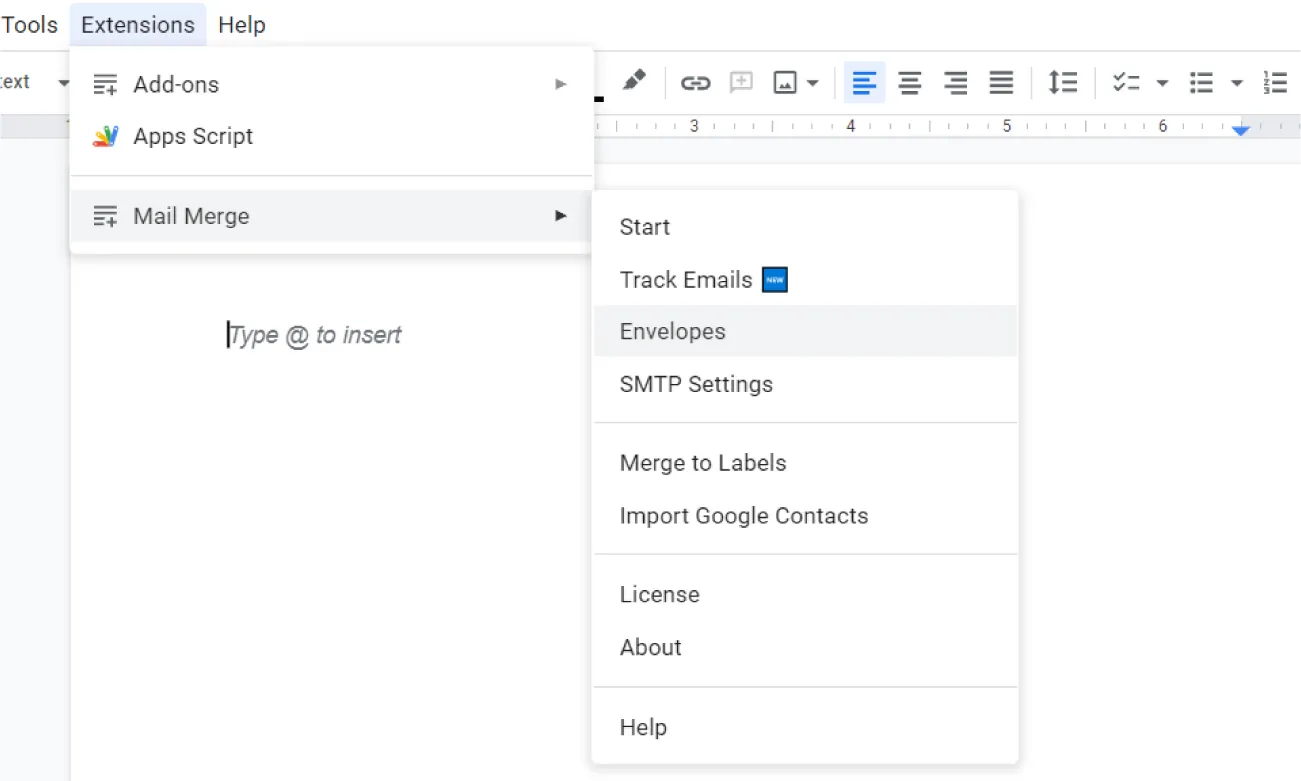Start the mail merge

pyautogui.click(x=644, y=227)
